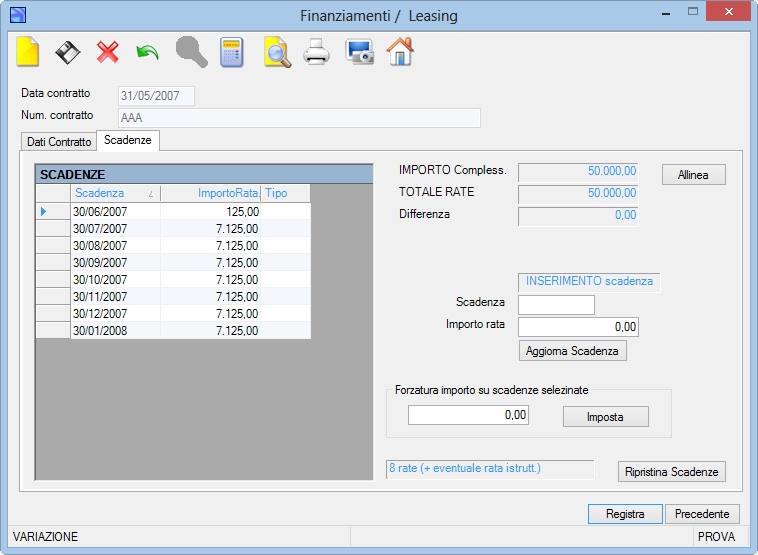The width and height of the screenshot is (758, 555).
Task: Click the home house icon
Action: pyautogui.click(x=400, y=51)
